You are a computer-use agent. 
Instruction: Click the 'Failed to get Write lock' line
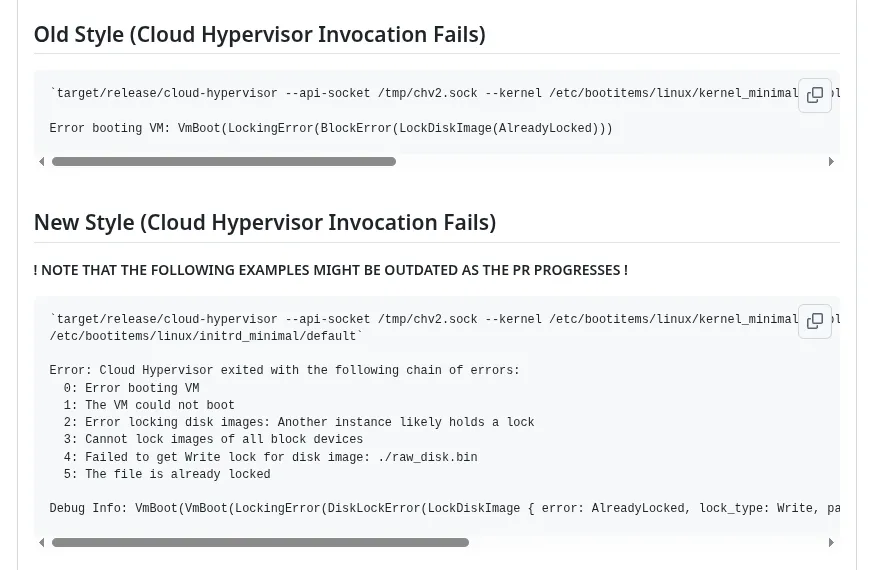(x=270, y=457)
